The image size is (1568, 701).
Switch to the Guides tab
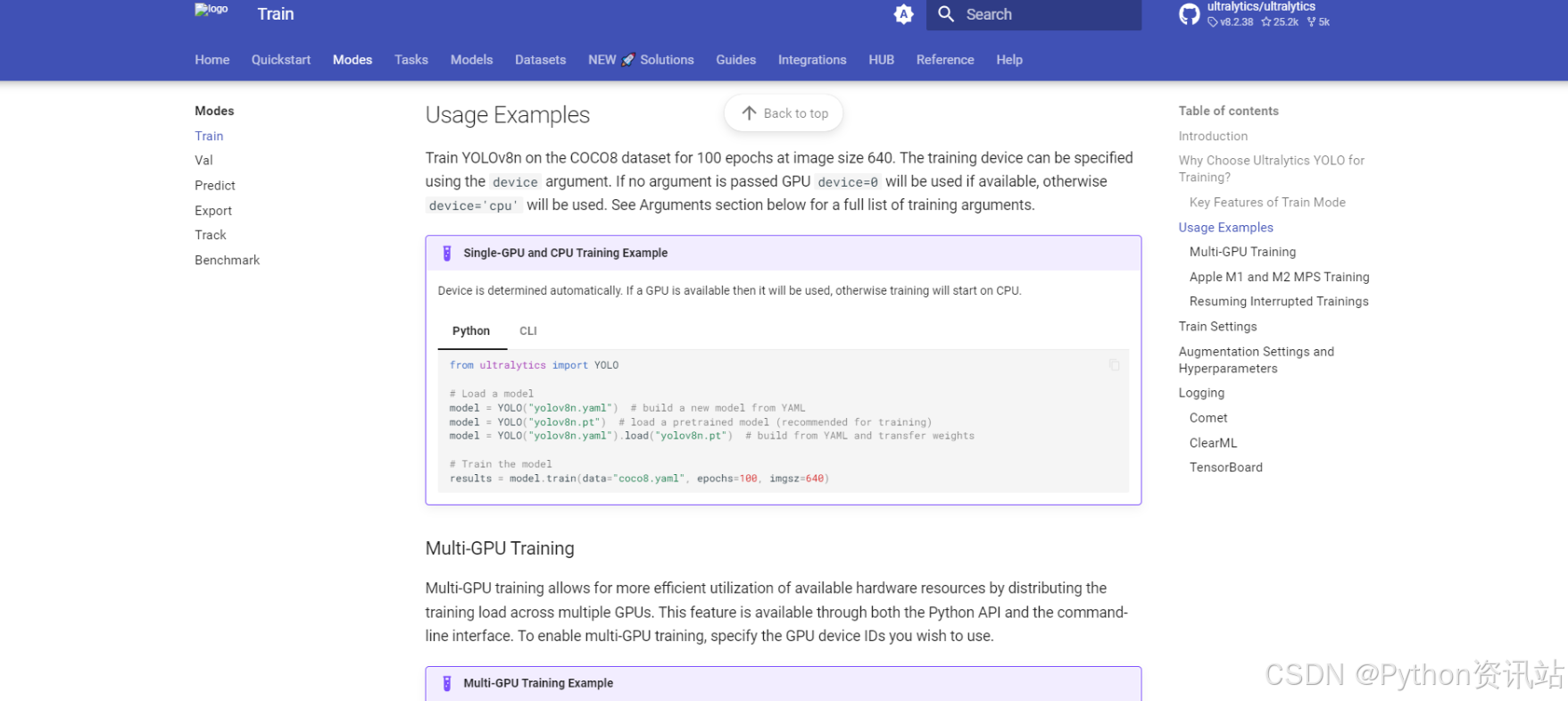735,60
